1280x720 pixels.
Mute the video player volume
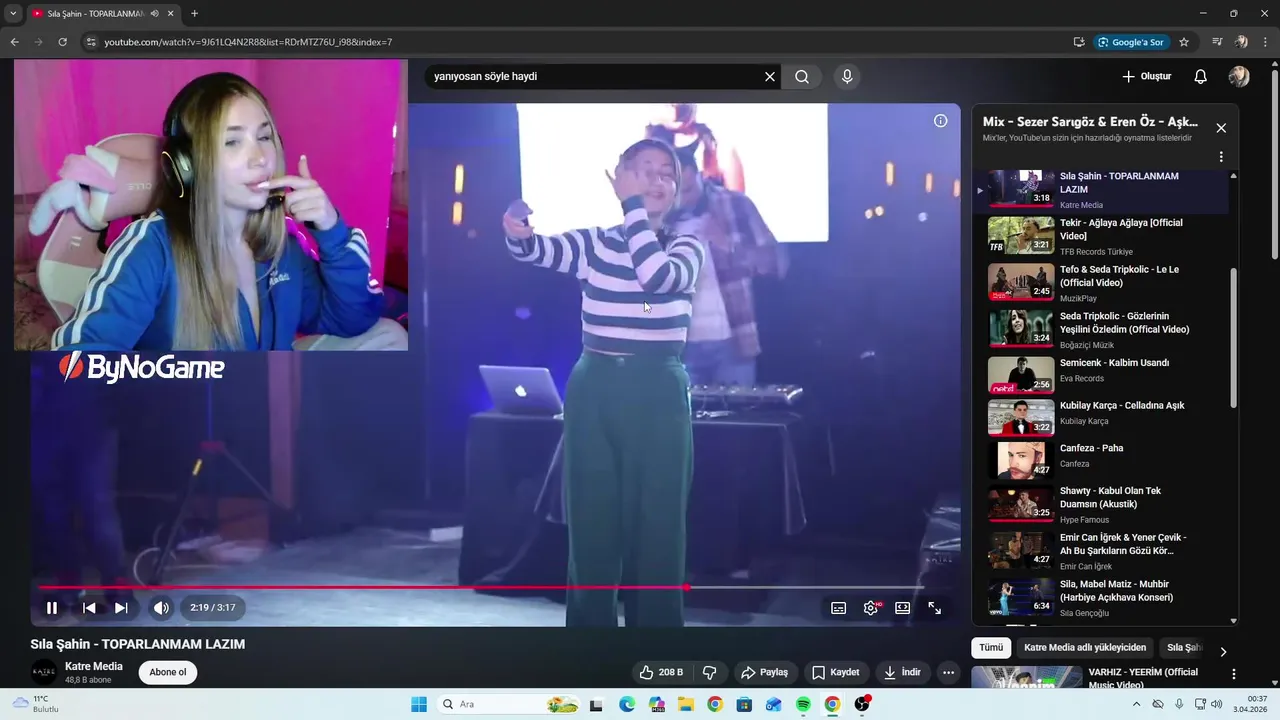tap(161, 607)
